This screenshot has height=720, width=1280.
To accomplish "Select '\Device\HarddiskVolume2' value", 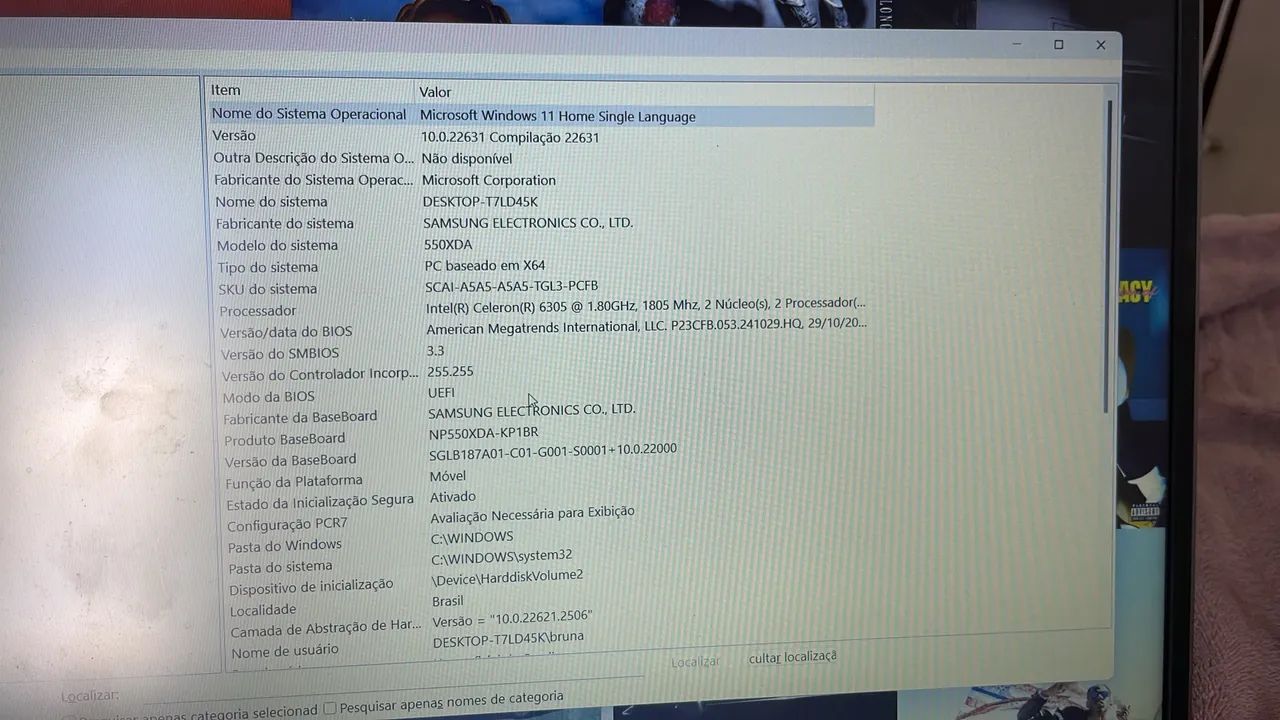I will (507, 577).
